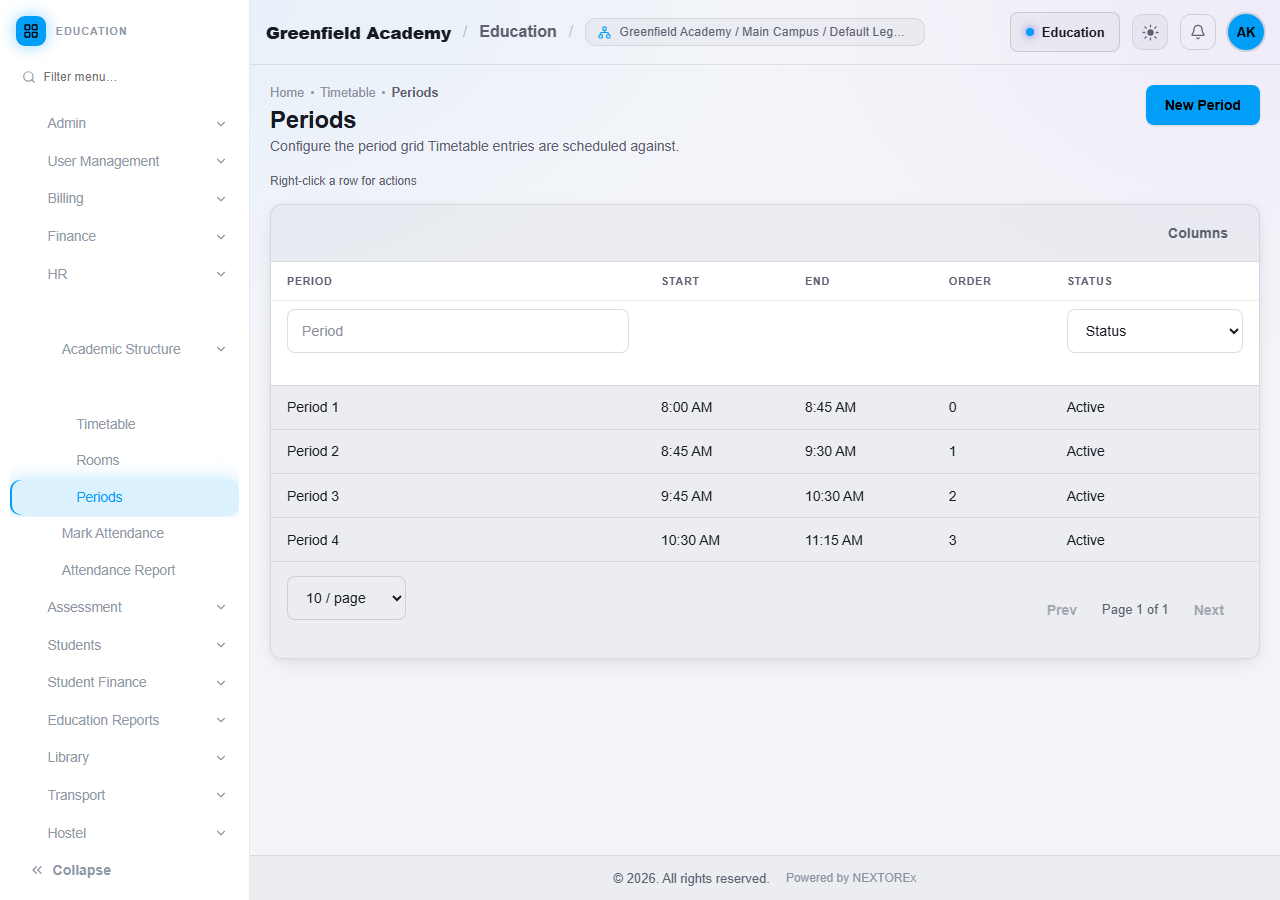Open notifications bell icon
The image size is (1280, 900).
[x=1198, y=32]
